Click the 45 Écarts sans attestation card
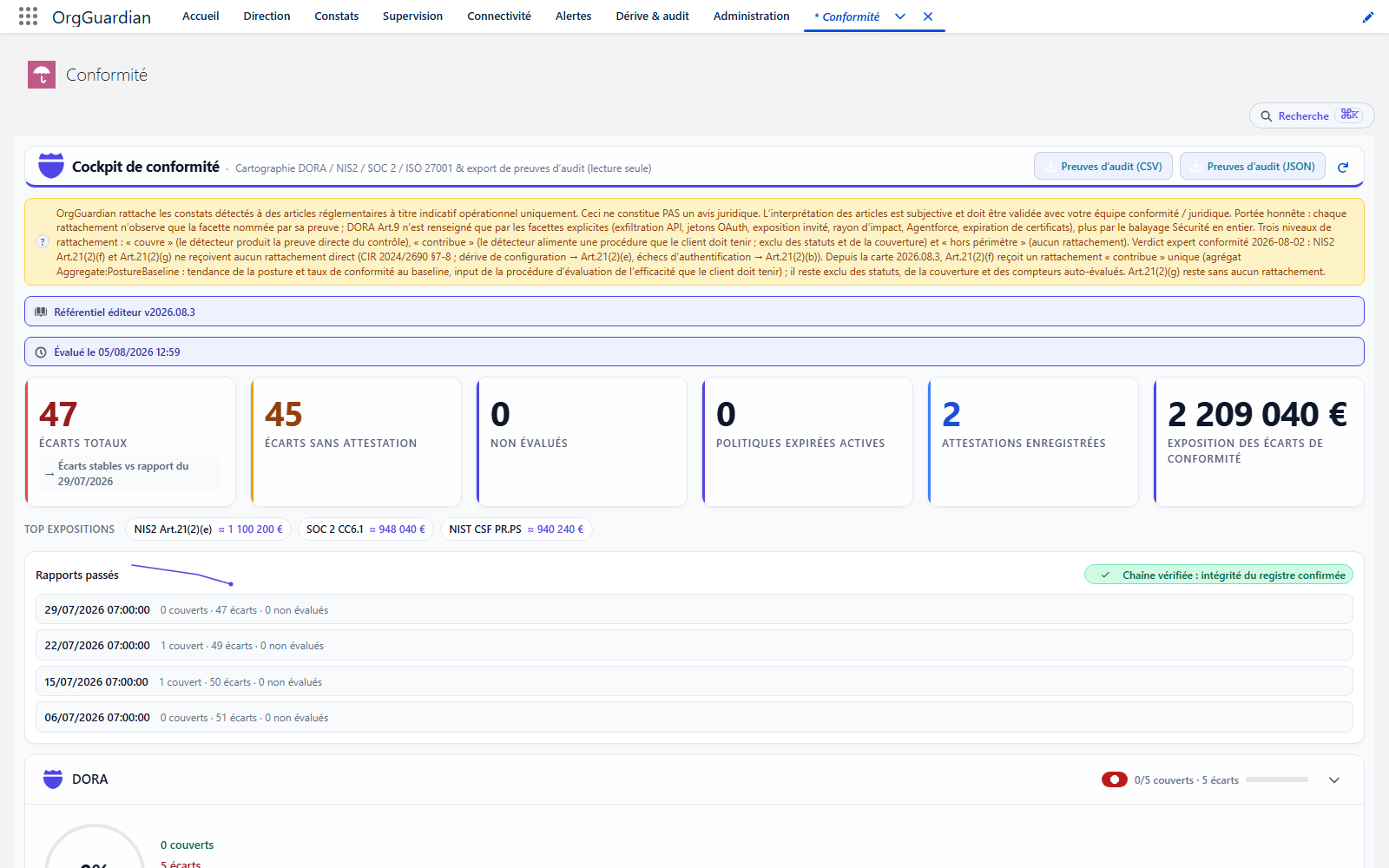The image size is (1389, 868). pos(356,442)
